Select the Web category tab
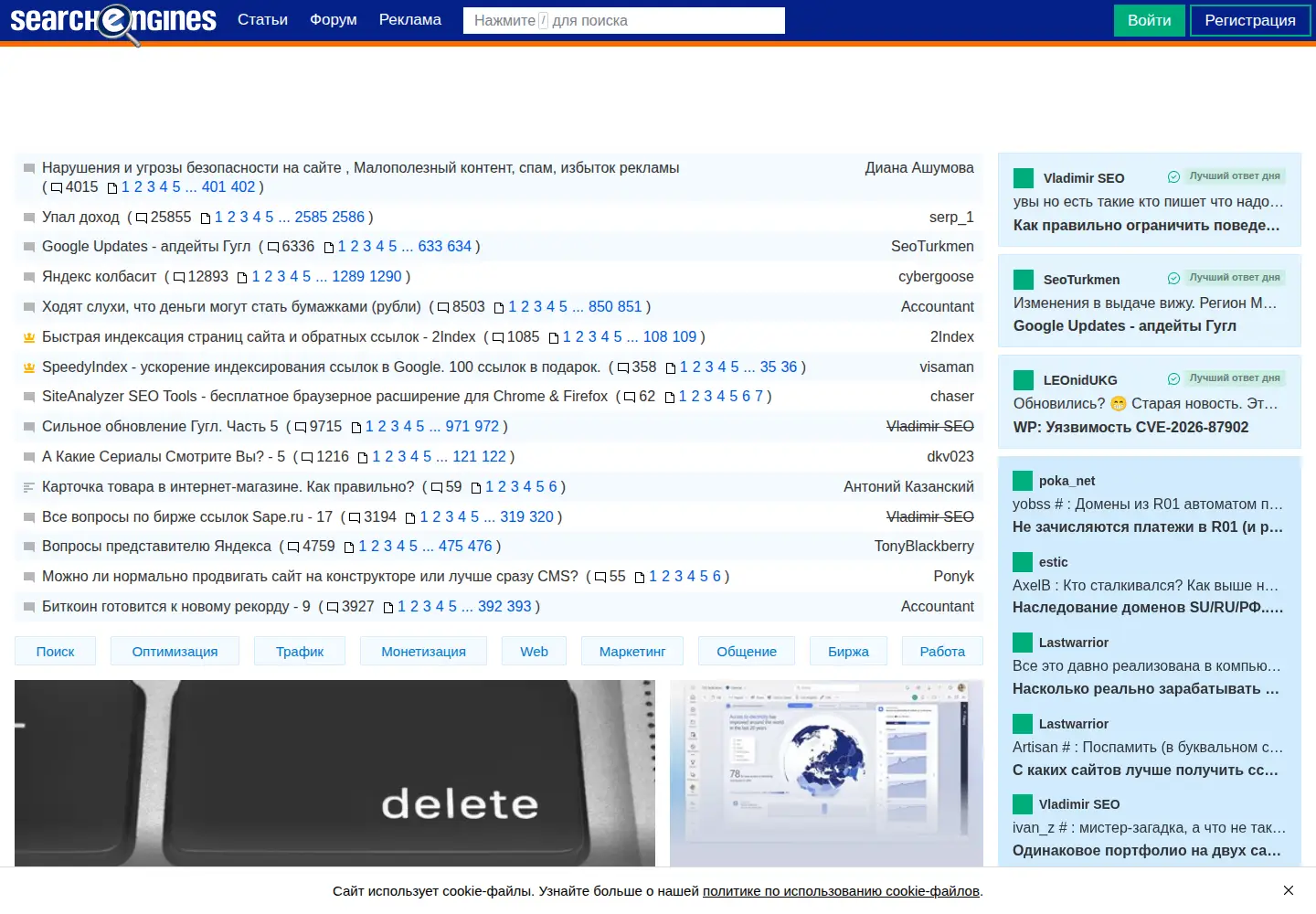1316x914 pixels. coord(534,652)
